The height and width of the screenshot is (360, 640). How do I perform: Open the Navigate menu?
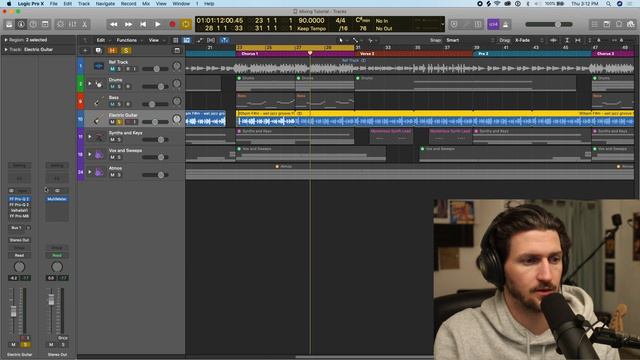pos(105,4)
